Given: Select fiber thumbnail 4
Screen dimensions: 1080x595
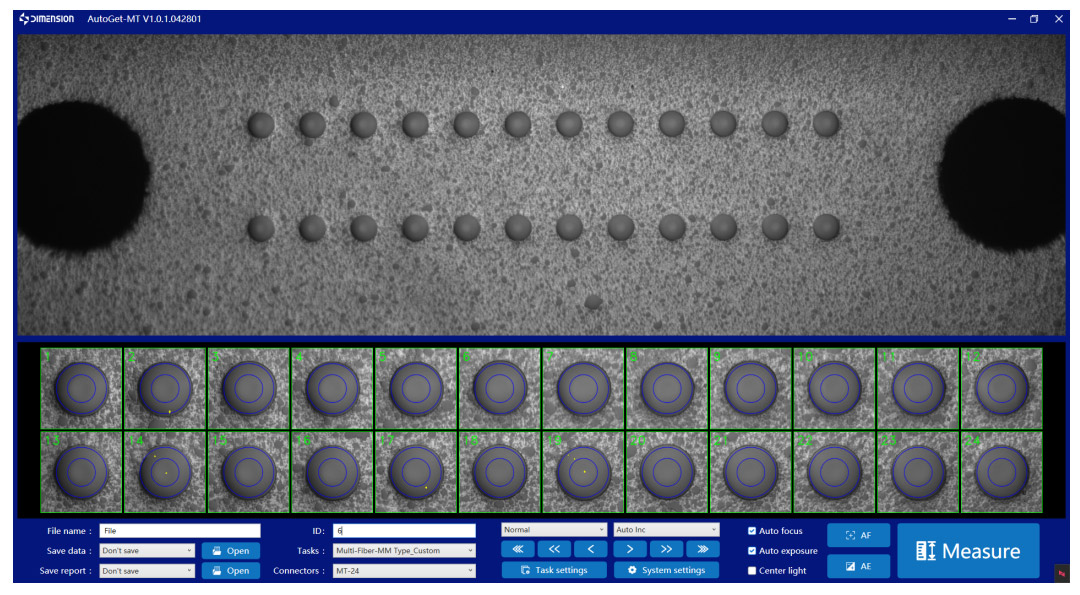Looking at the screenshot, I should (332, 388).
